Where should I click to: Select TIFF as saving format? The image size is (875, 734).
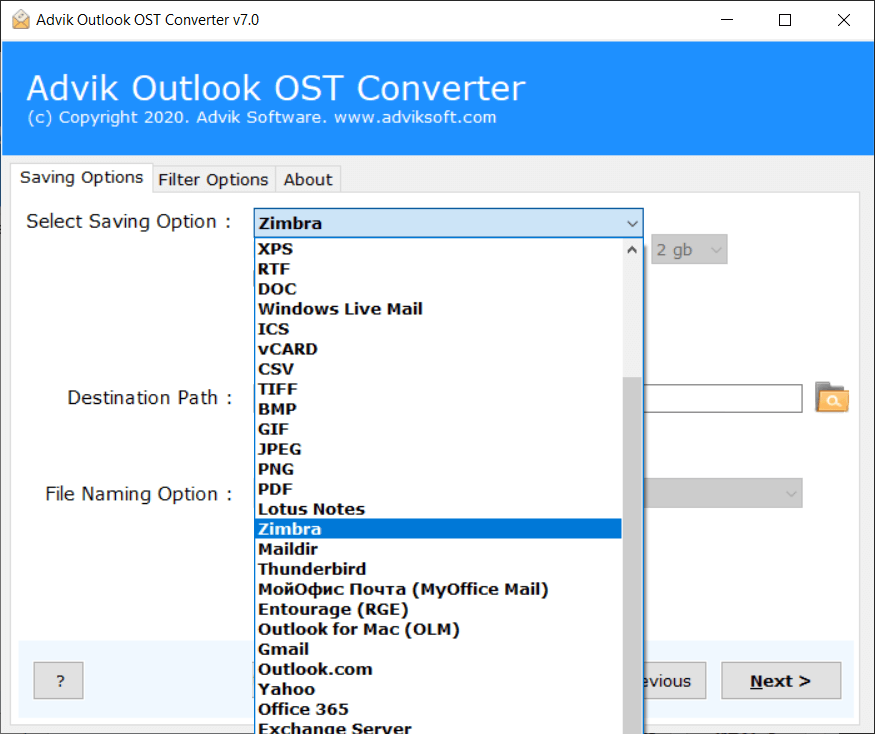(x=438, y=389)
